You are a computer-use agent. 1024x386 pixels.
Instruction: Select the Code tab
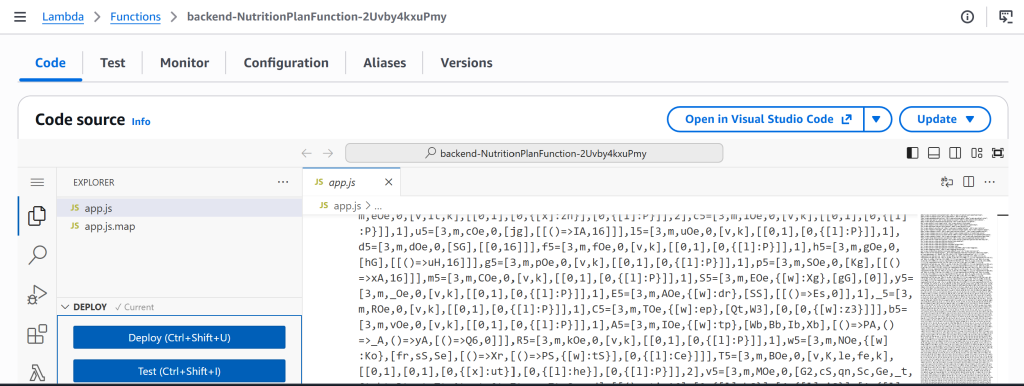pyautogui.click(x=50, y=63)
